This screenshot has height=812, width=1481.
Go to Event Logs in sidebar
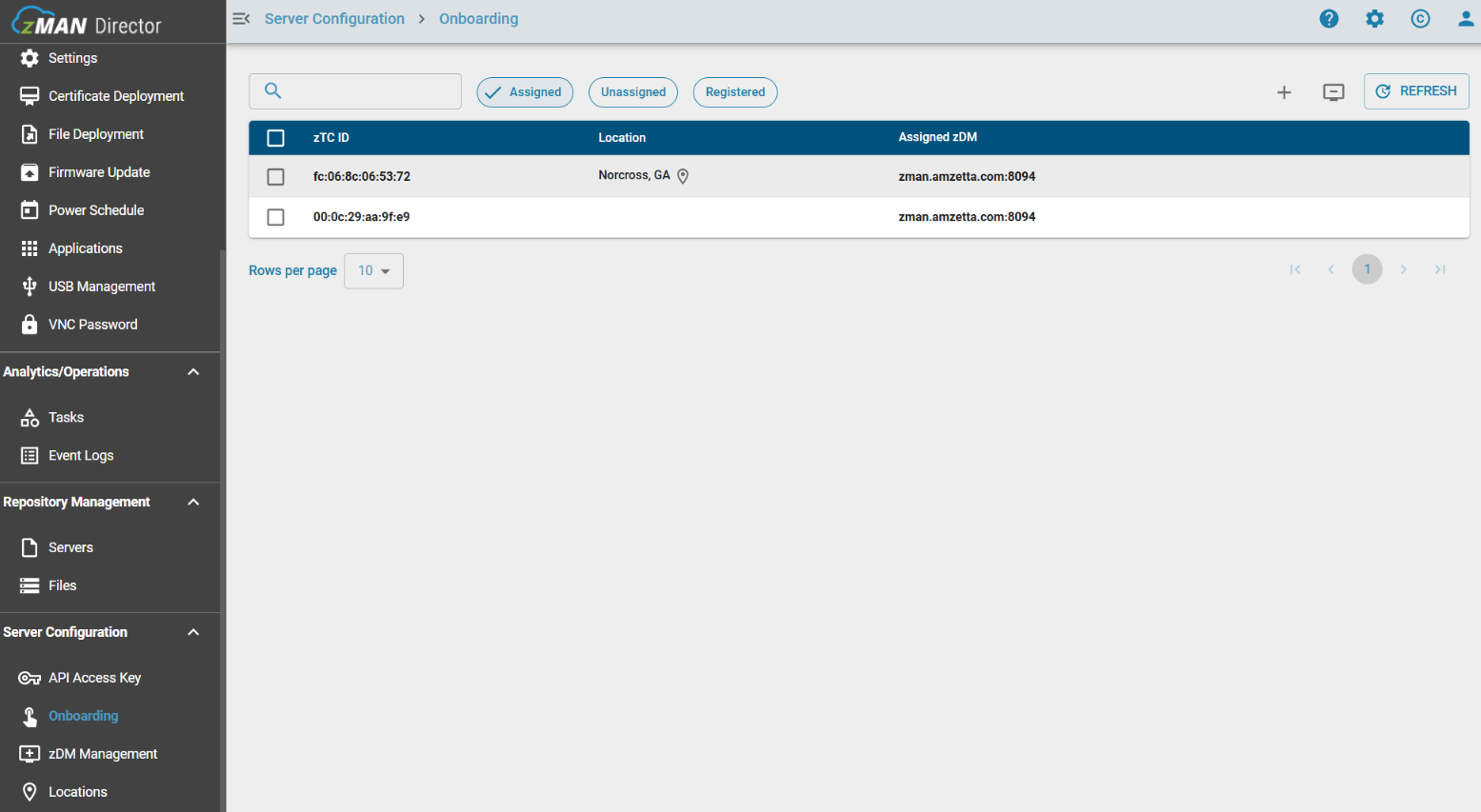pos(81,456)
